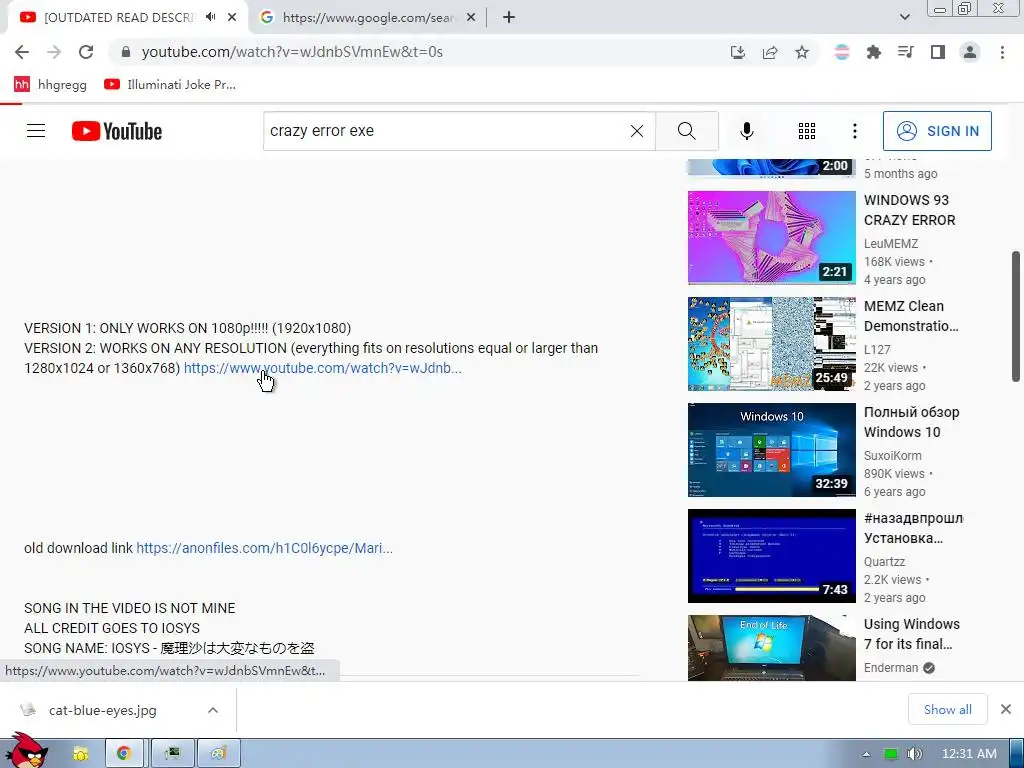
Task: Click the 12:31 AM clock
Action: coord(969,754)
